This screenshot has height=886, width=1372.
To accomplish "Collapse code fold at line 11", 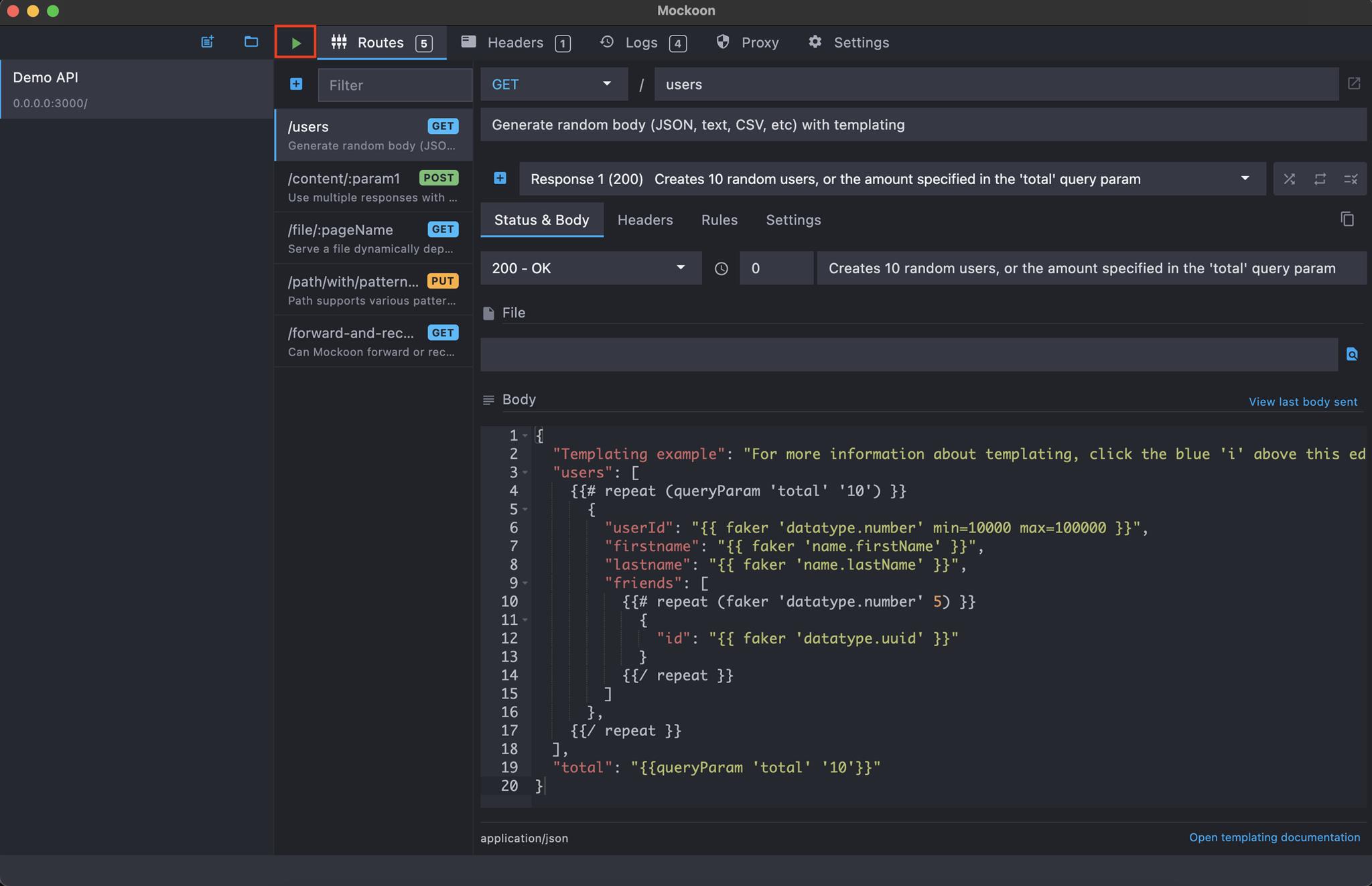I will tap(525, 620).
